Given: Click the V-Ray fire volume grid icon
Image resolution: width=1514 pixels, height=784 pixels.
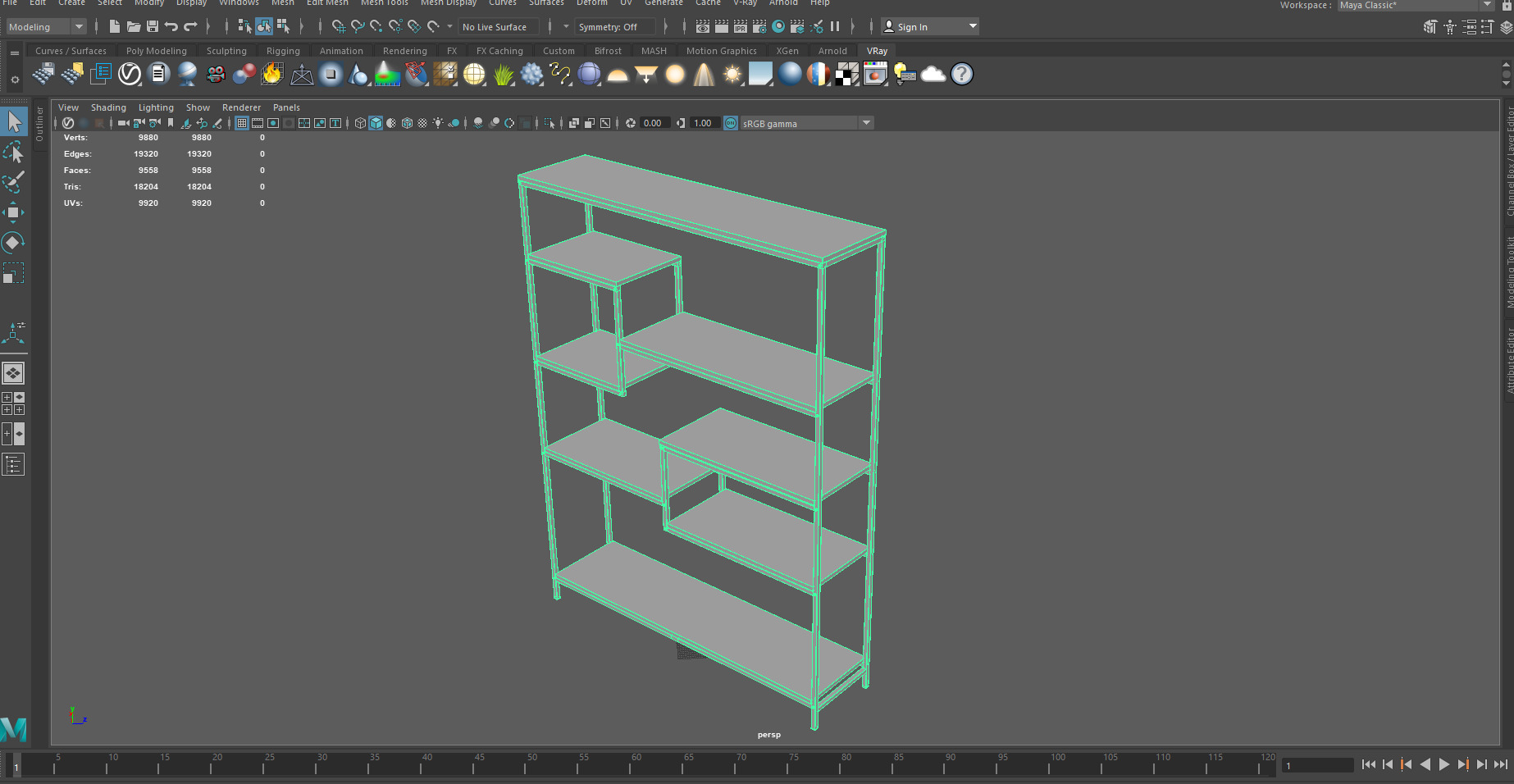Looking at the screenshot, I should (x=272, y=75).
